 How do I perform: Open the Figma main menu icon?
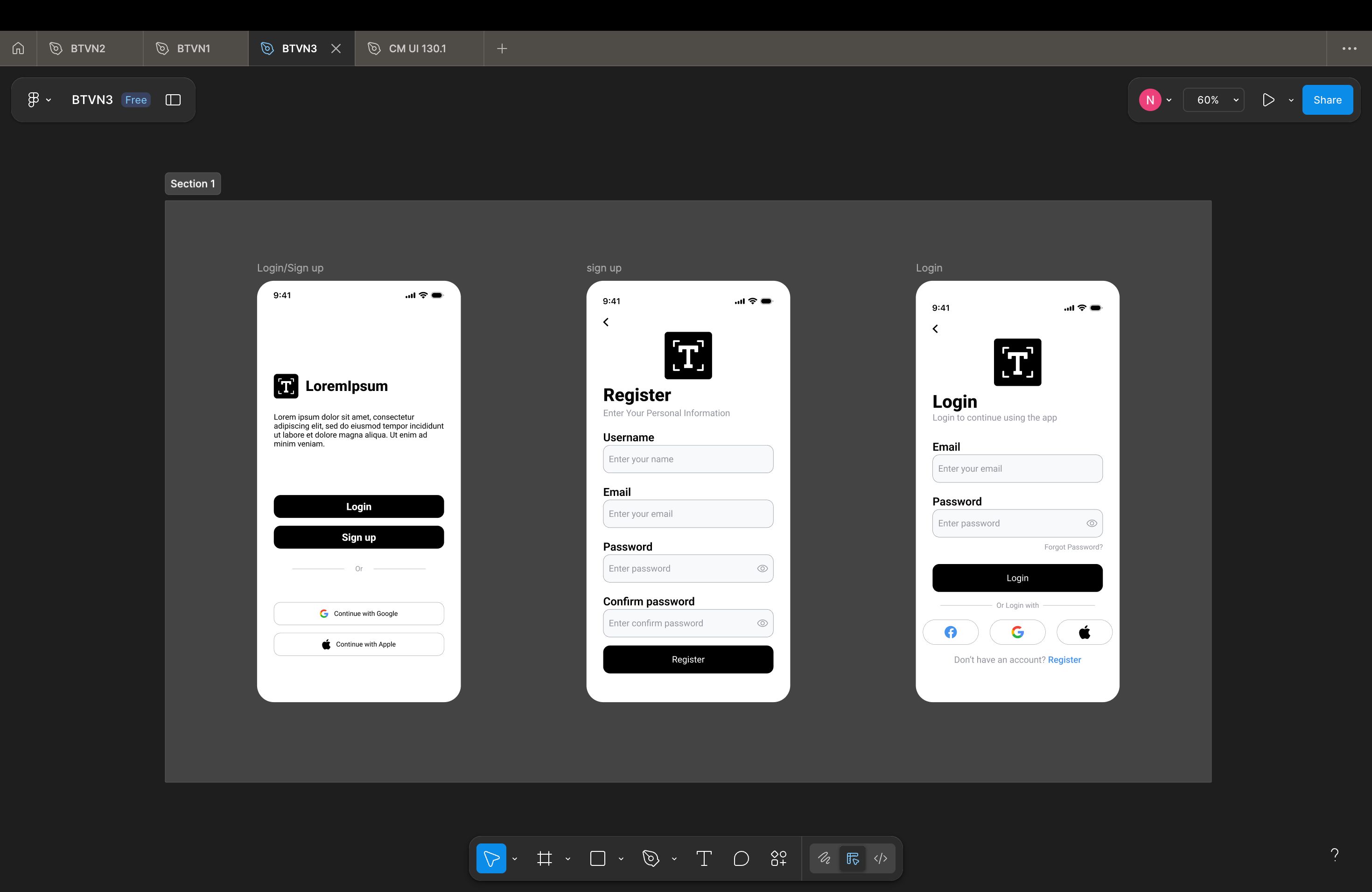point(34,100)
